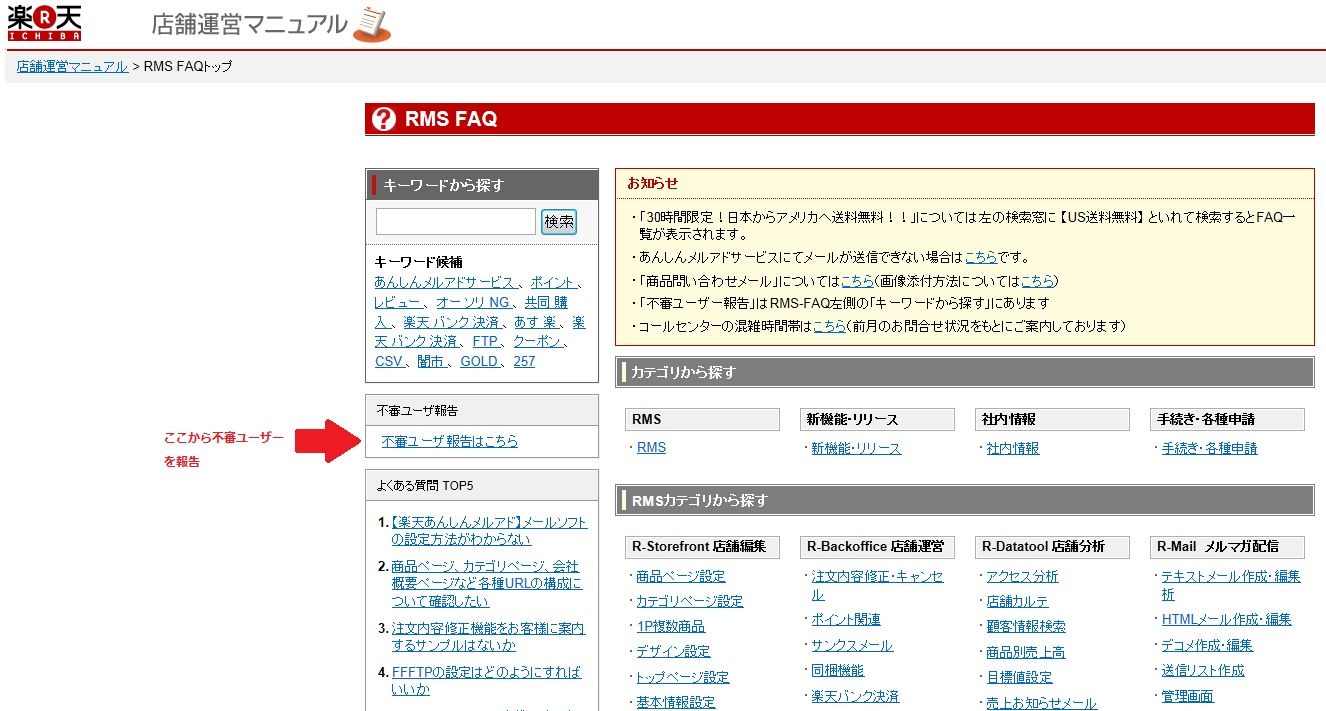Open ポイント関連 under R-Backoffice
Image resolution: width=1326 pixels, height=711 pixels.
tap(846, 620)
